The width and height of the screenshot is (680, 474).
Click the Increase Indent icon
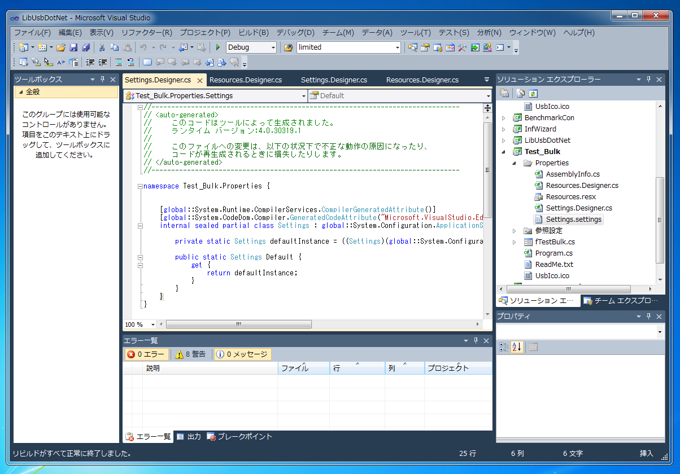pyautogui.click(x=102, y=62)
